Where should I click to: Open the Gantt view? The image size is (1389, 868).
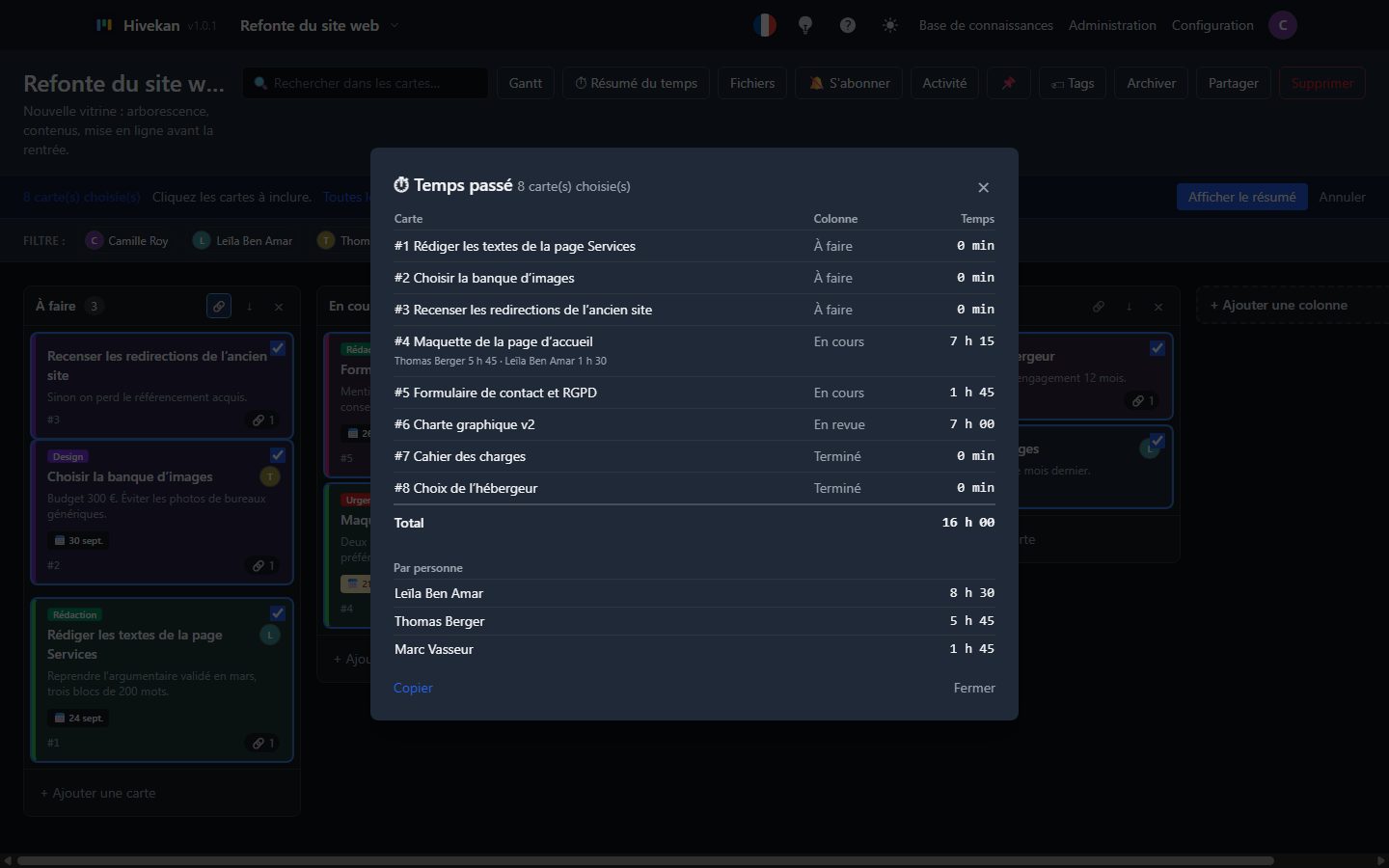click(526, 83)
